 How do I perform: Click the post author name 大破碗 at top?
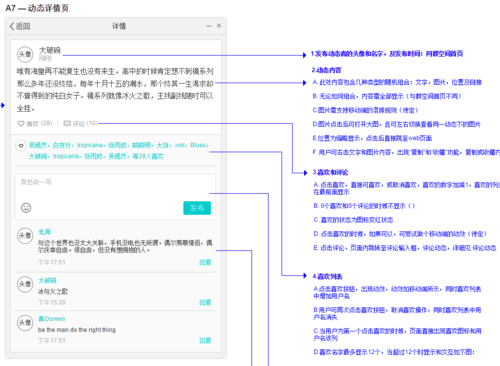point(50,50)
